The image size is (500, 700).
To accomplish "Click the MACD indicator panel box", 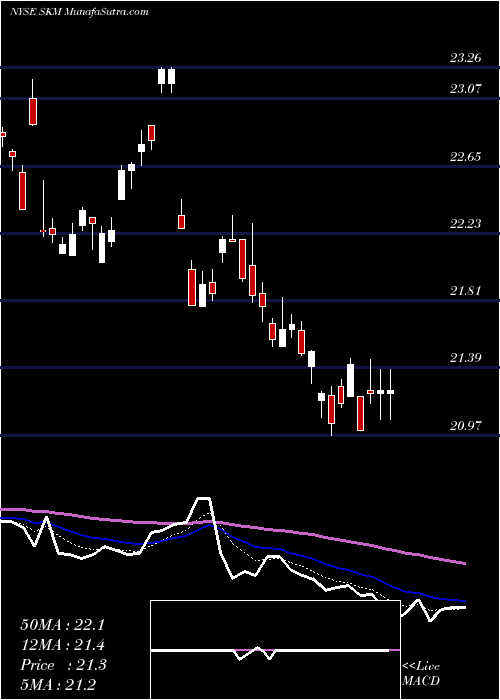I will tap(275, 650).
